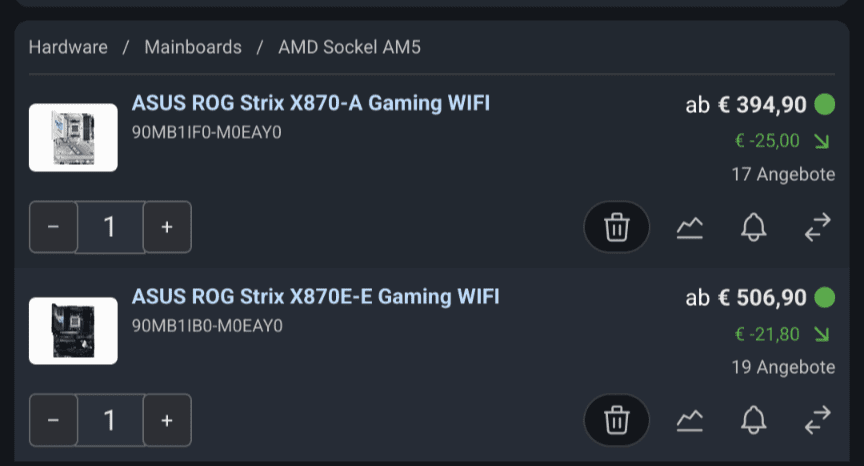
Task: Open price history chart for X870E-E board
Action: (689, 420)
